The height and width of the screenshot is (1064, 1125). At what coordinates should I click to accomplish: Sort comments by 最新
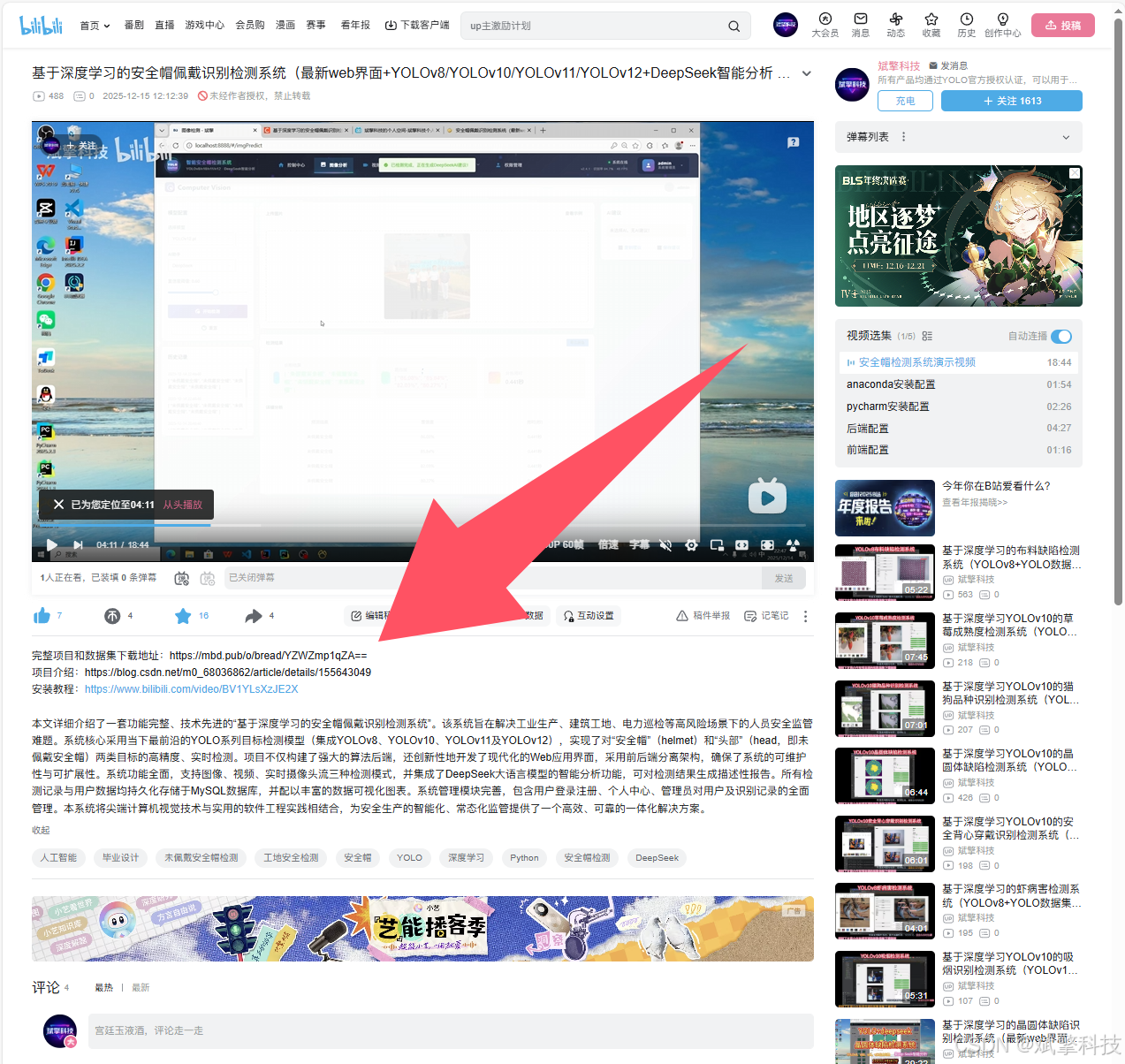[x=141, y=987]
